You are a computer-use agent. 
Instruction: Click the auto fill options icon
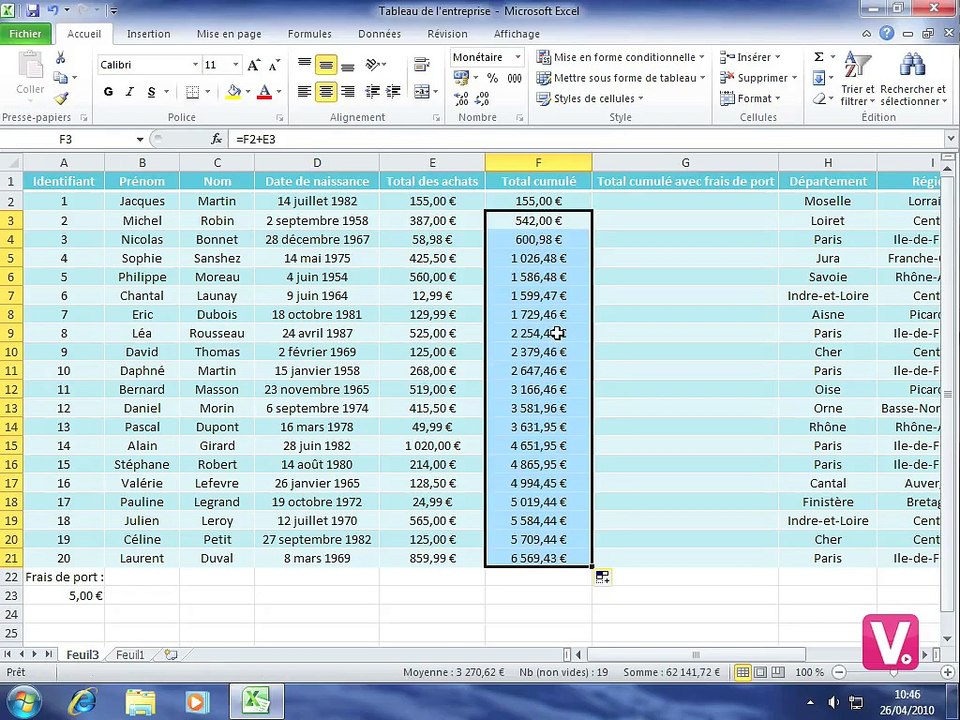pos(602,577)
